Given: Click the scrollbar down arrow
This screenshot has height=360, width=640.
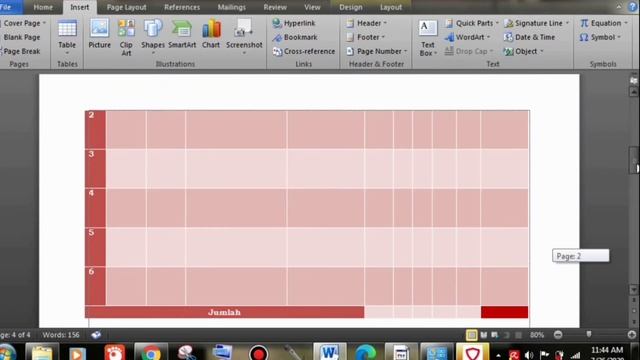Looking at the screenshot, I should [634, 289].
